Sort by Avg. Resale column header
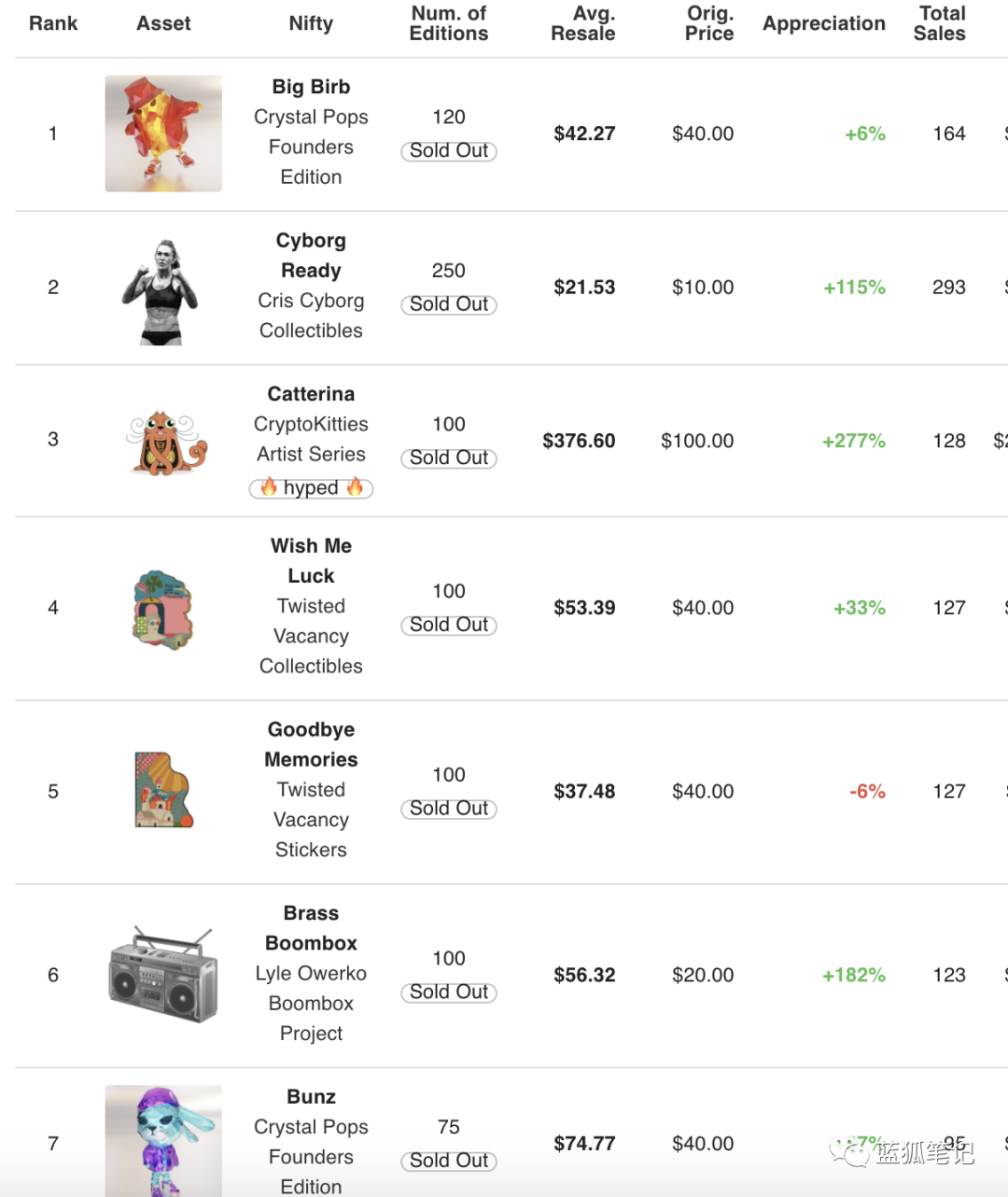Image resolution: width=1008 pixels, height=1197 pixels. pyautogui.click(x=583, y=23)
